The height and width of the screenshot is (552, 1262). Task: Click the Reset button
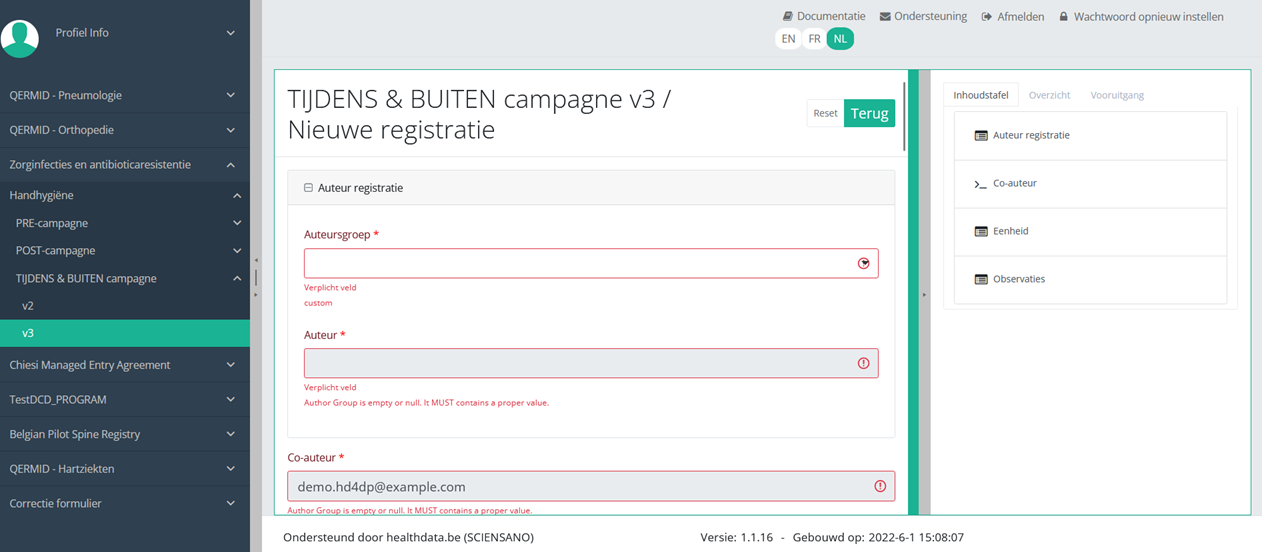(x=825, y=113)
